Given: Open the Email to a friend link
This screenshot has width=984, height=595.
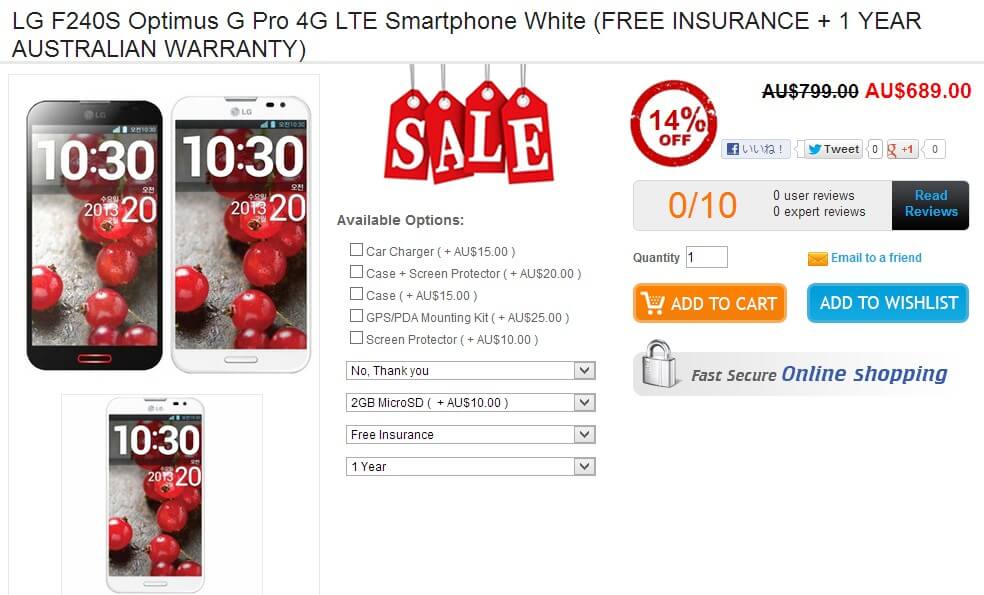Looking at the screenshot, I should [x=876, y=258].
